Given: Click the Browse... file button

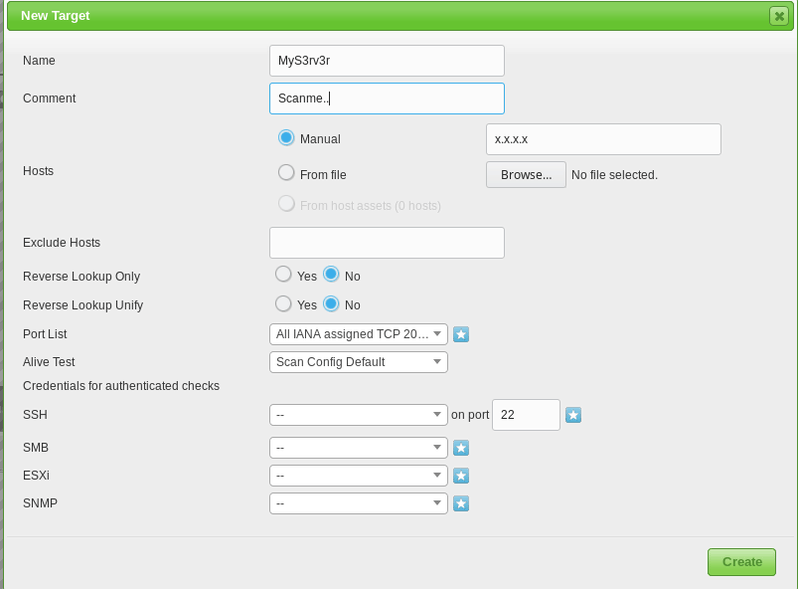Looking at the screenshot, I should click(526, 175).
